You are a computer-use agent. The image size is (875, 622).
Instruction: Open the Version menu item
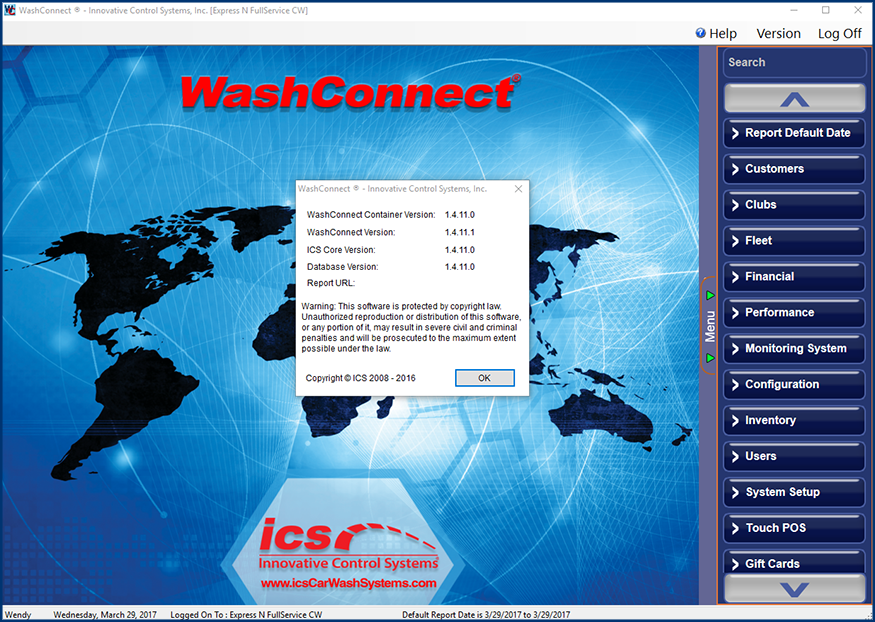click(778, 33)
